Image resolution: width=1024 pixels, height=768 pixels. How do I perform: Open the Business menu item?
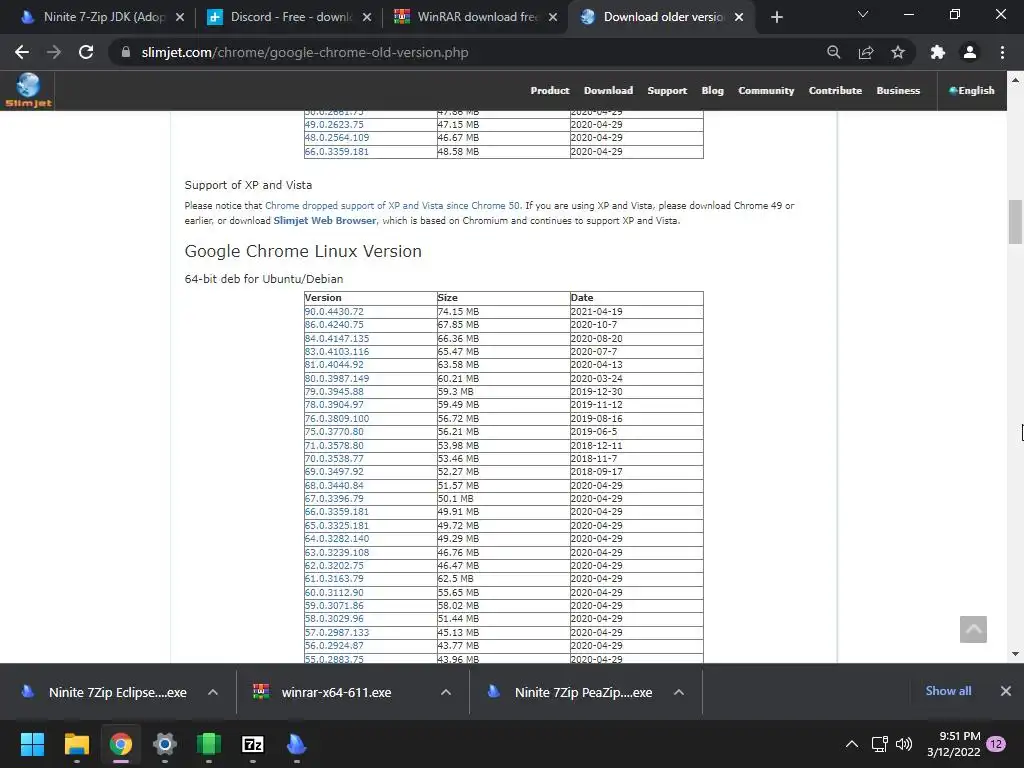898,91
